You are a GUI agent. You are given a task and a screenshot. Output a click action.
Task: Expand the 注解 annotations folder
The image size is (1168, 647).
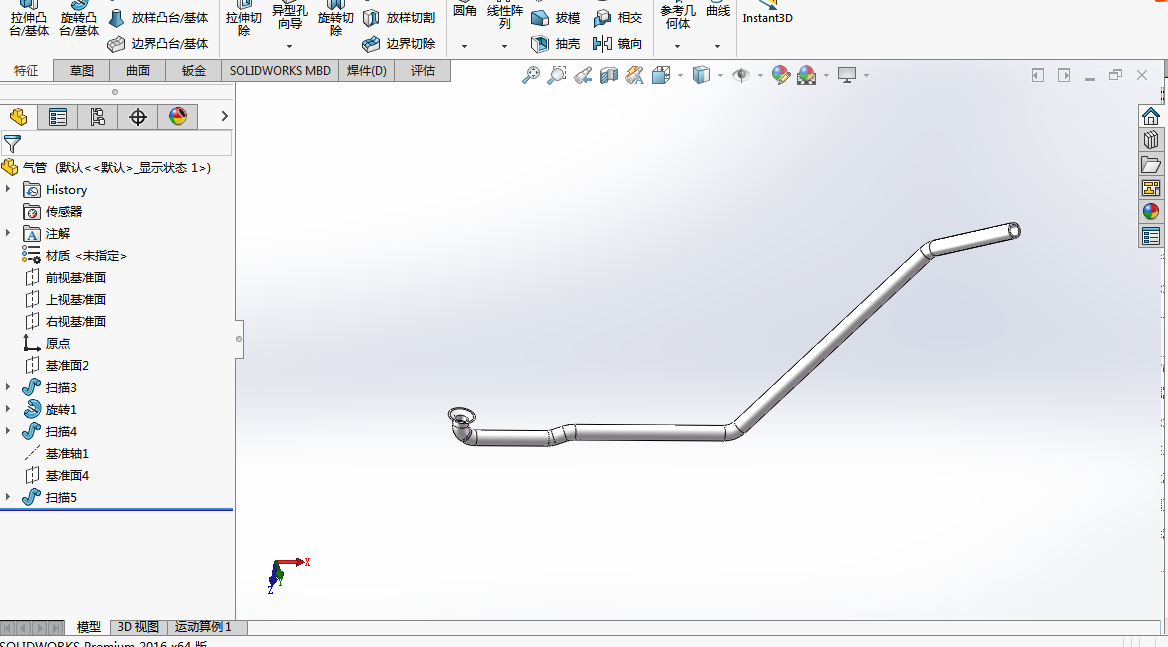pos(8,233)
